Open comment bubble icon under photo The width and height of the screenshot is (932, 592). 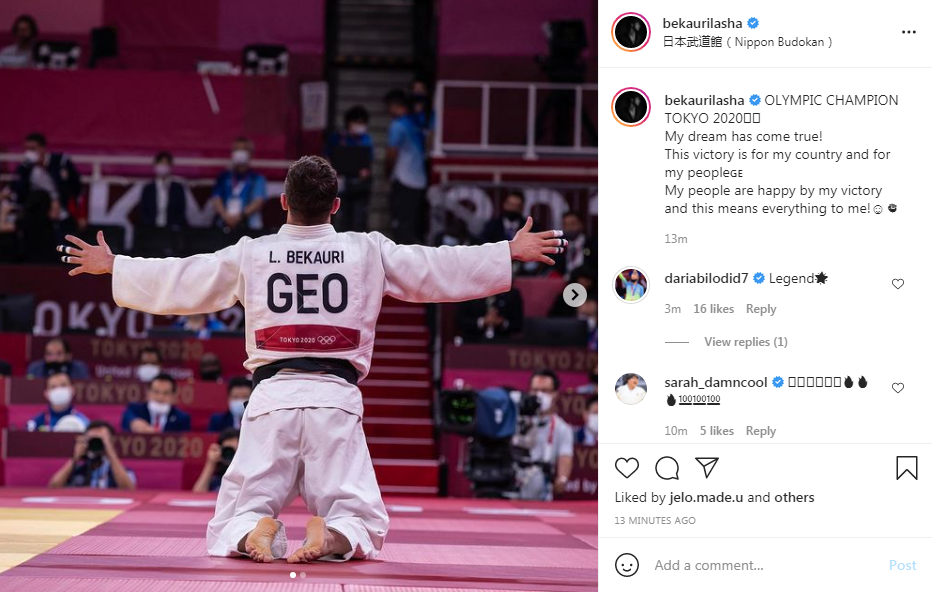point(667,468)
